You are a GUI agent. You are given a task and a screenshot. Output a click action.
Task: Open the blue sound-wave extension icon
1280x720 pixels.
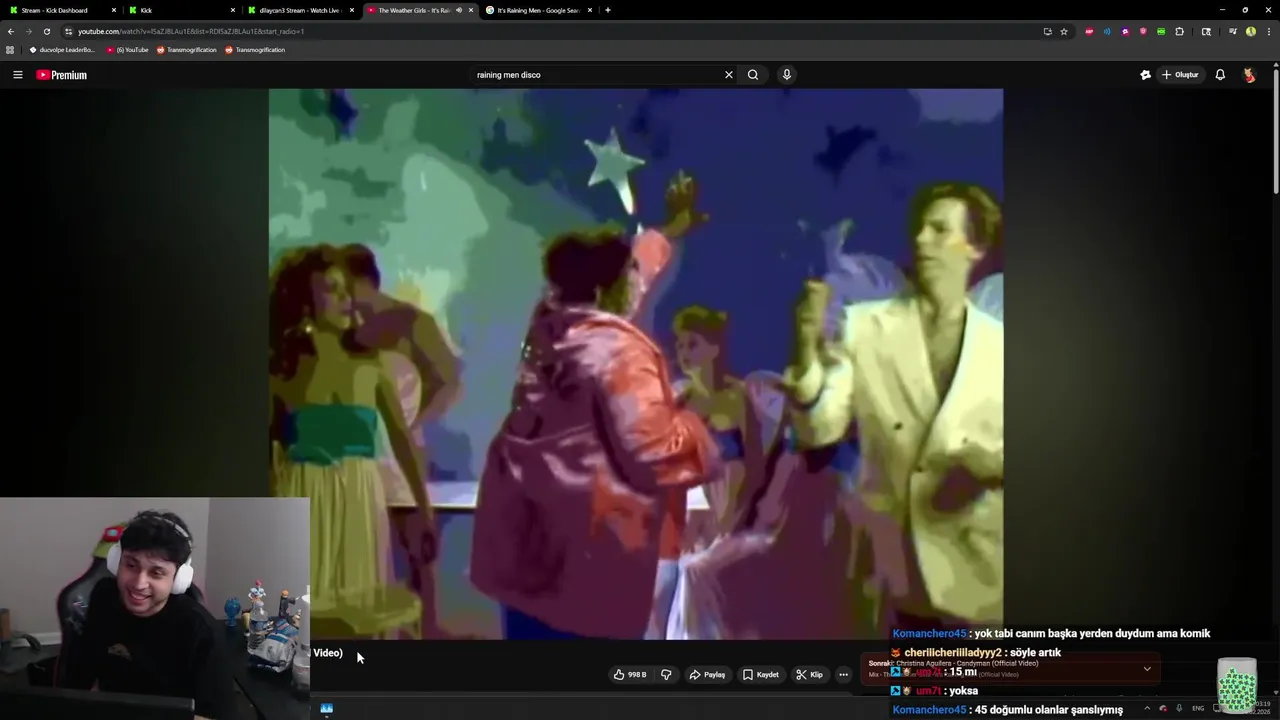(1107, 31)
